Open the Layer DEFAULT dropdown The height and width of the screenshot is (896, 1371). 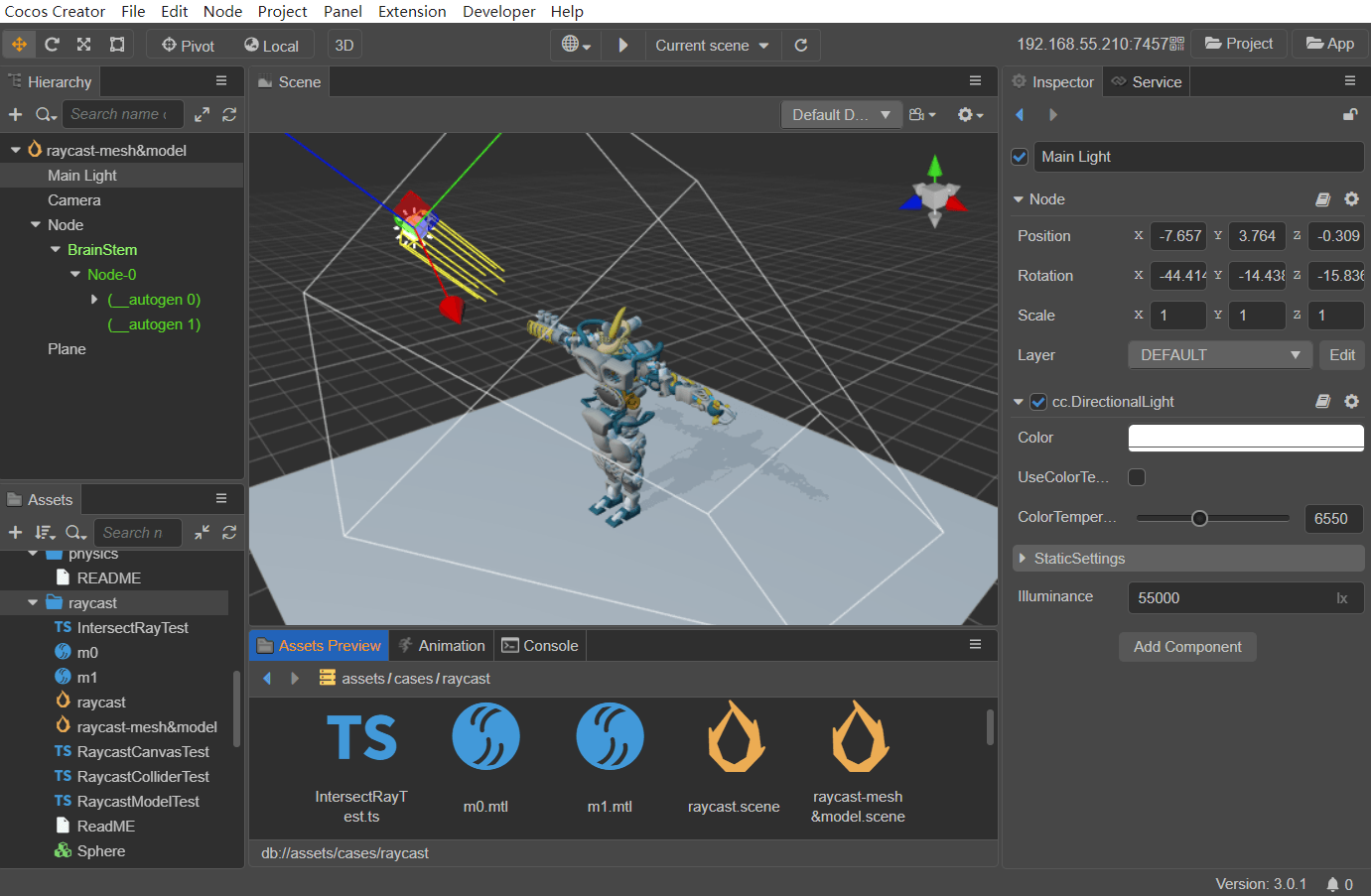[x=1220, y=355]
